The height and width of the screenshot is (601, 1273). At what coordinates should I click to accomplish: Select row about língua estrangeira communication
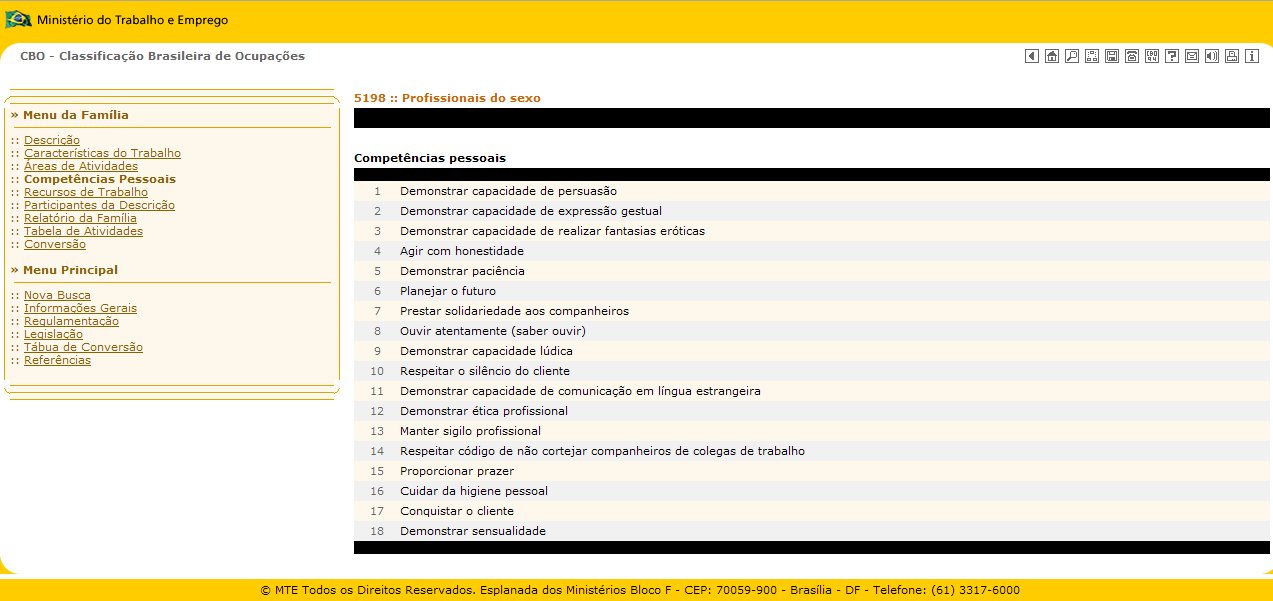click(x=813, y=391)
